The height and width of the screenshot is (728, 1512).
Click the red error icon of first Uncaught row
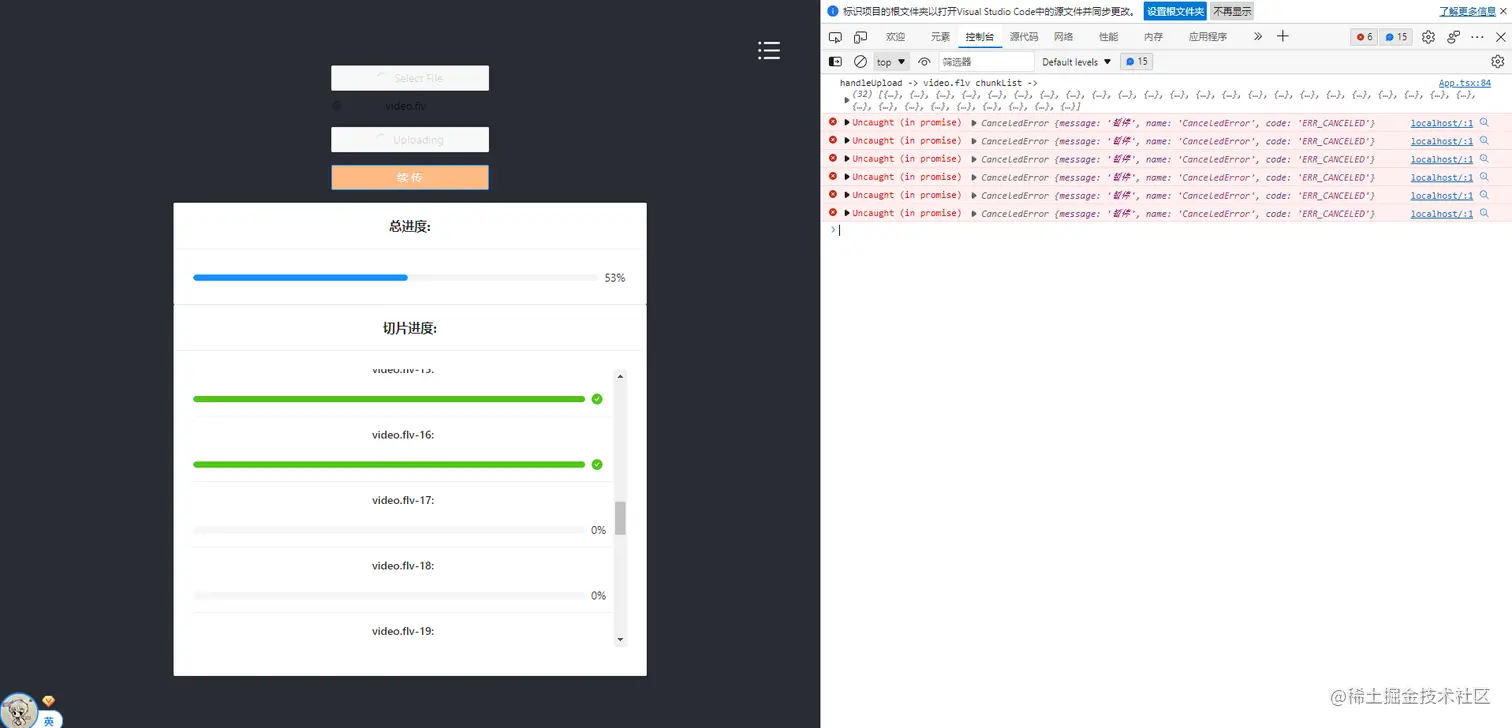tap(833, 122)
